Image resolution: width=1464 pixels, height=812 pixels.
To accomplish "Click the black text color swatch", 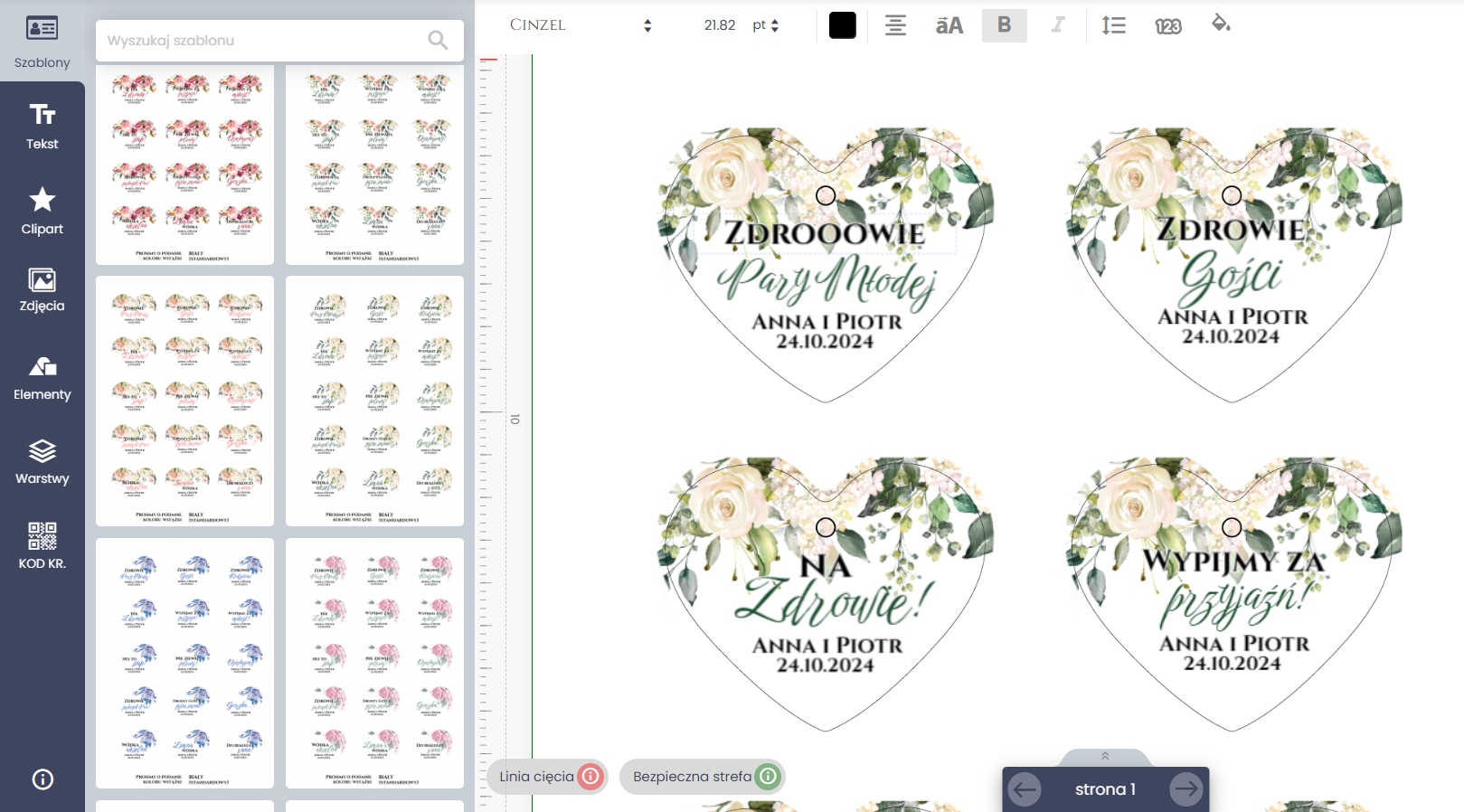I will pyautogui.click(x=842, y=25).
